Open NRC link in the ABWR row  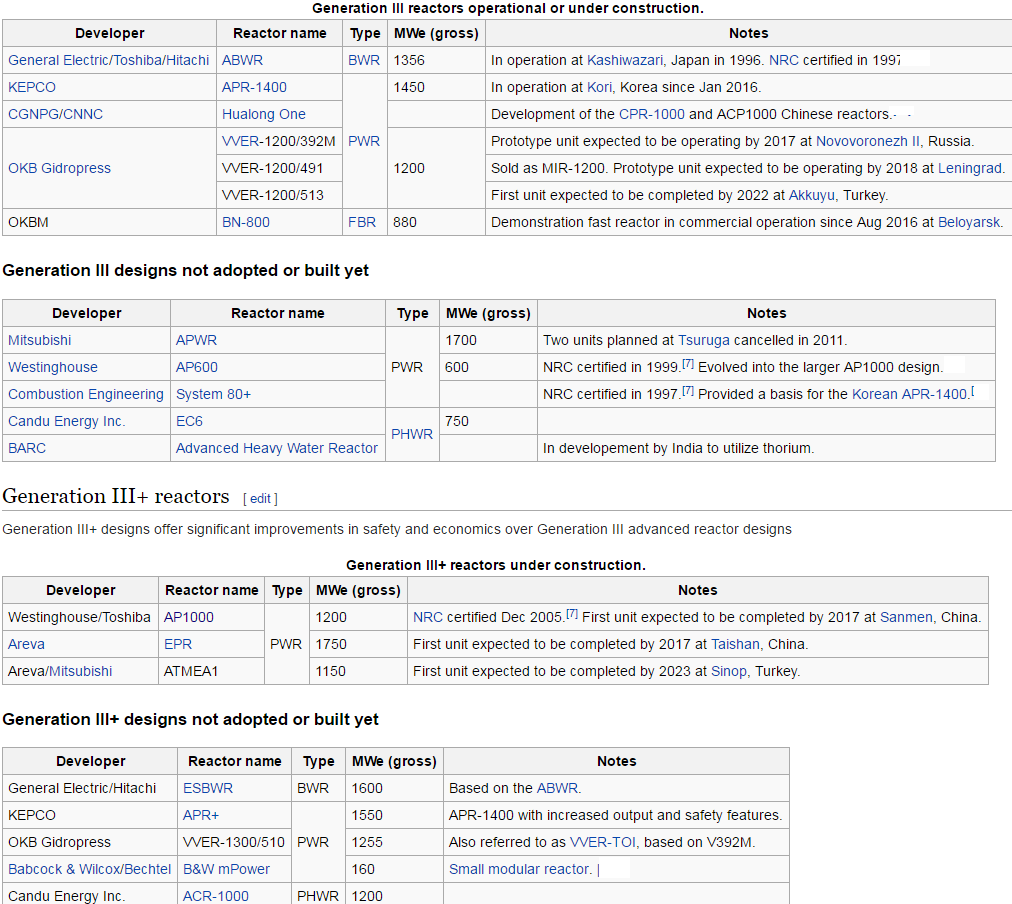(x=784, y=60)
